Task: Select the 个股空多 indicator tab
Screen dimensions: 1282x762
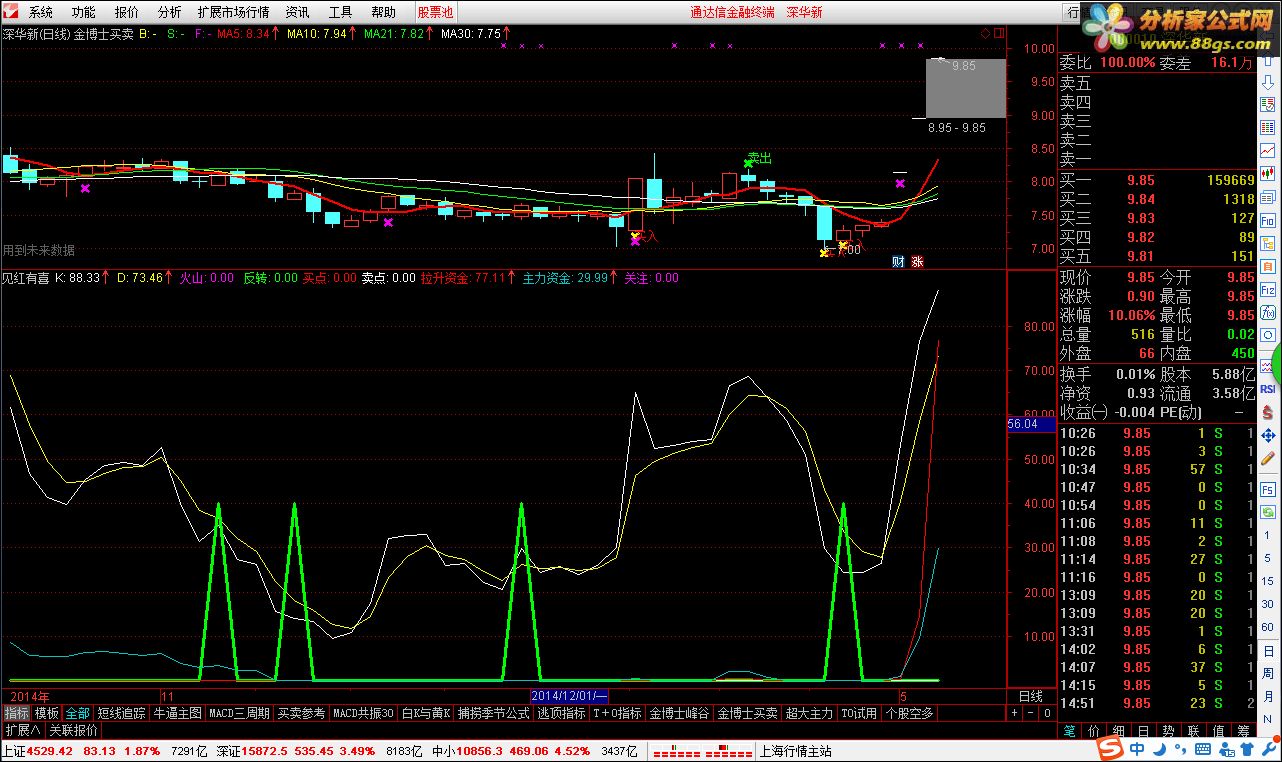Action: coord(909,713)
